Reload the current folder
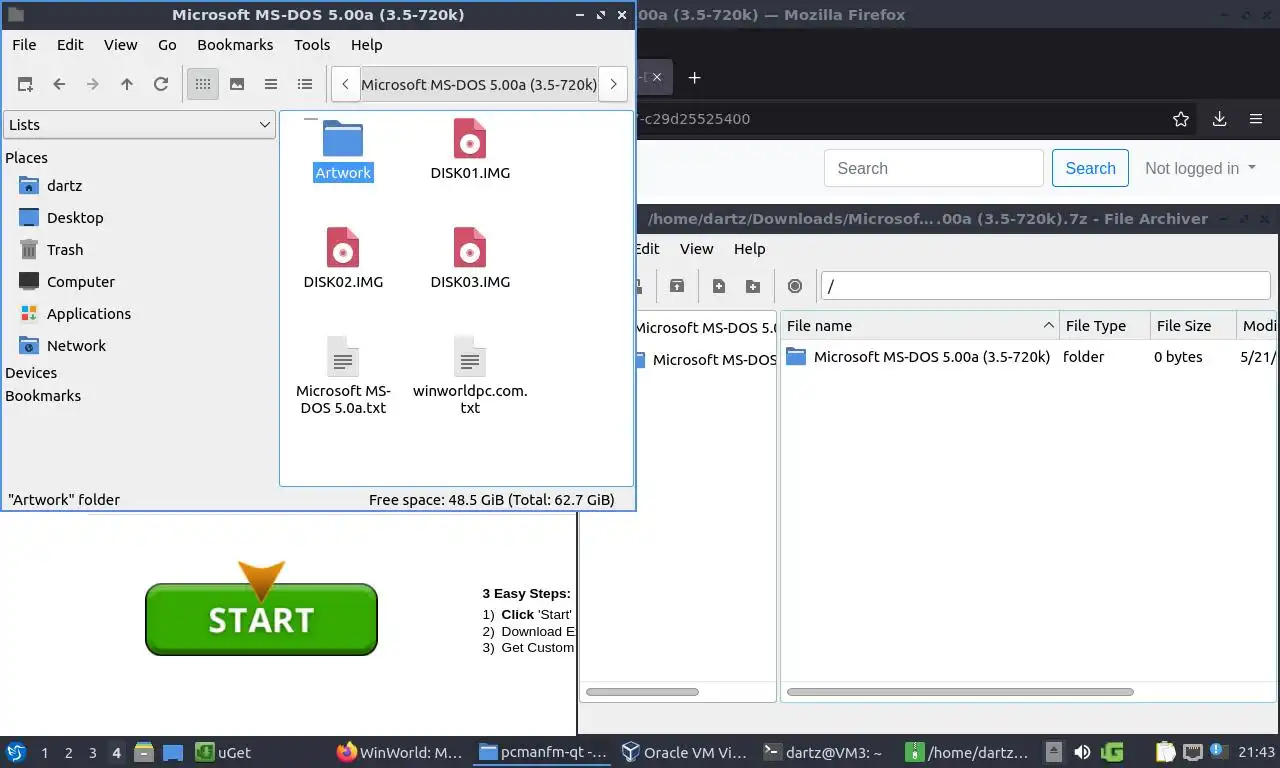 161,85
